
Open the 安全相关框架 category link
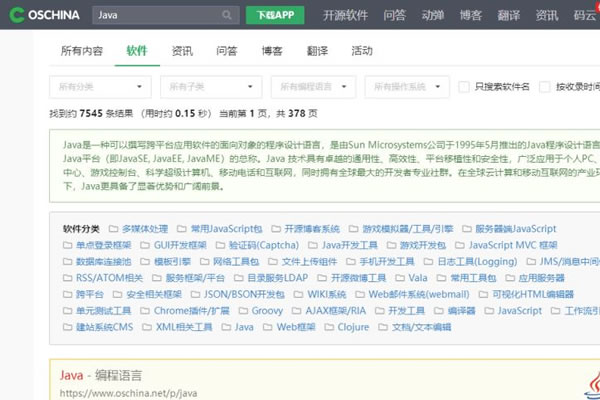(154, 294)
